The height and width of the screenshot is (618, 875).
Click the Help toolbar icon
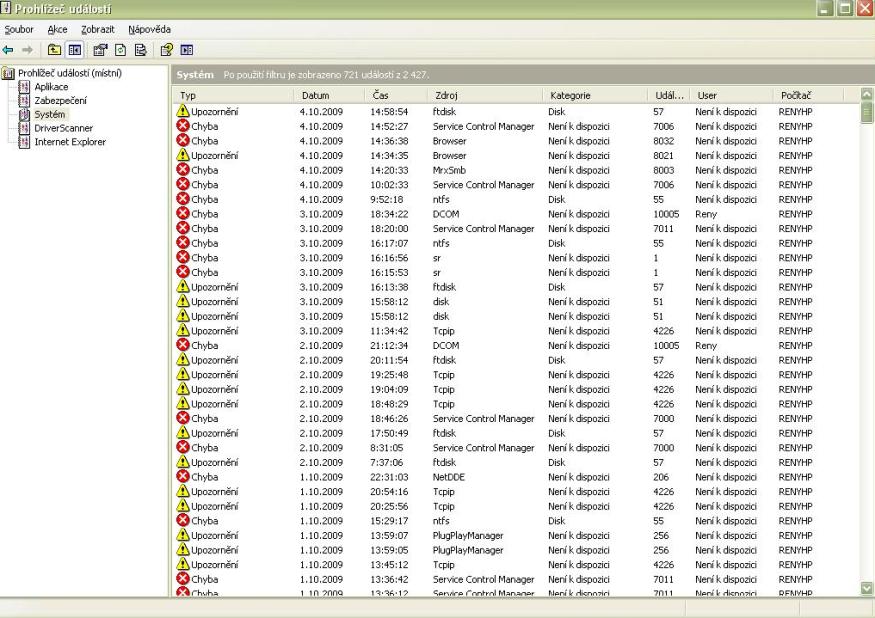167,48
